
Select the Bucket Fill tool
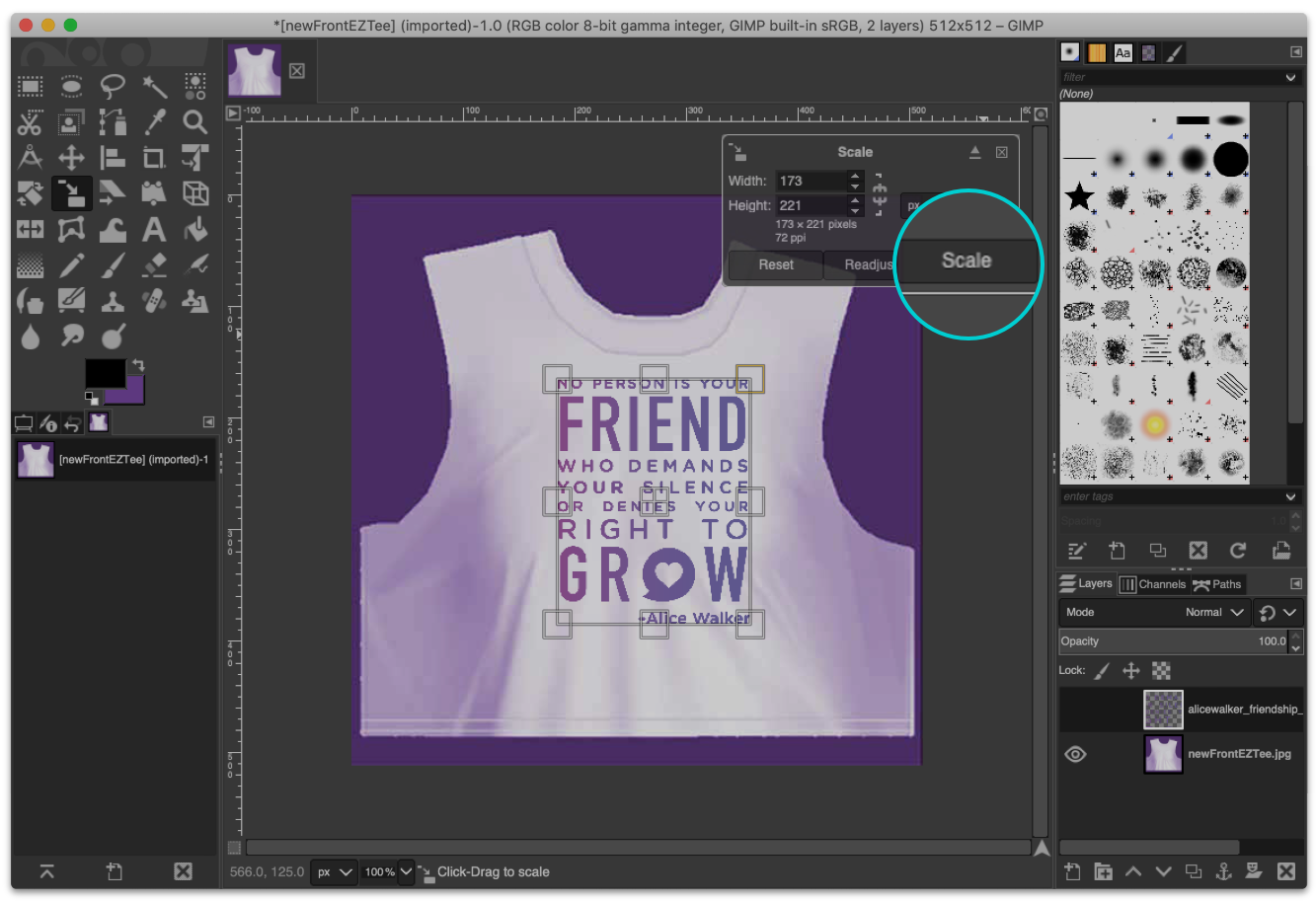click(195, 229)
